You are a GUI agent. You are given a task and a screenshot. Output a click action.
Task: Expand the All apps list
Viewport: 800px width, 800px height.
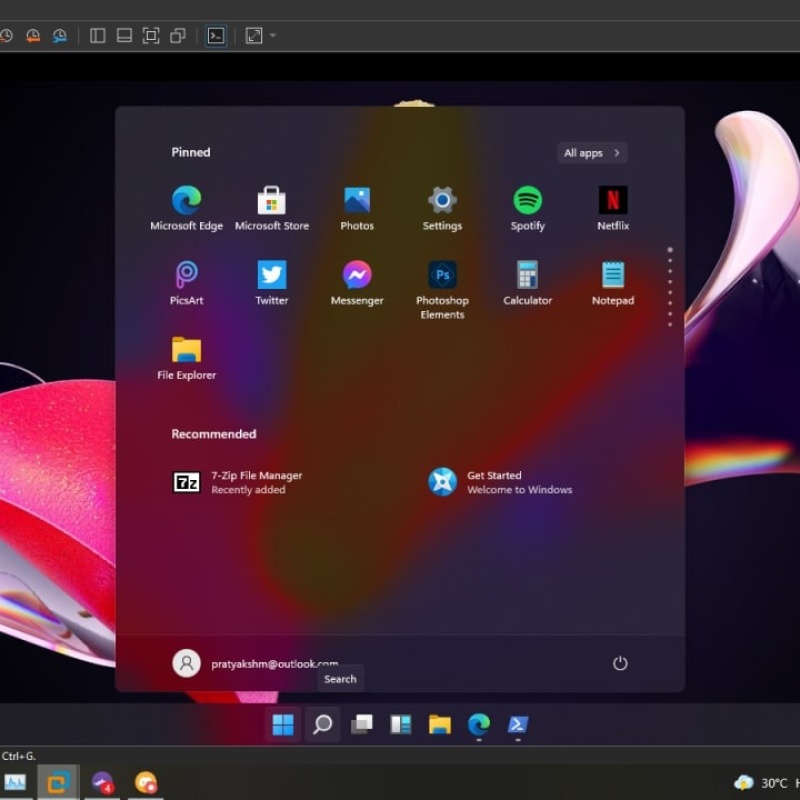pos(592,153)
